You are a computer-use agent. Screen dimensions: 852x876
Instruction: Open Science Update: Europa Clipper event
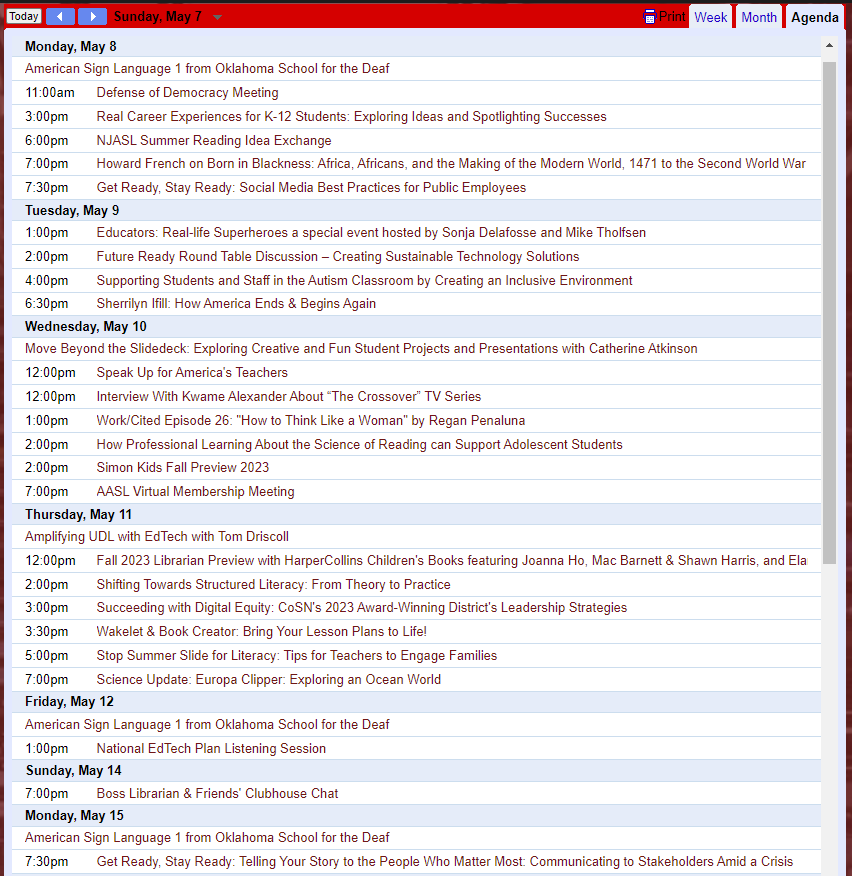coord(269,680)
